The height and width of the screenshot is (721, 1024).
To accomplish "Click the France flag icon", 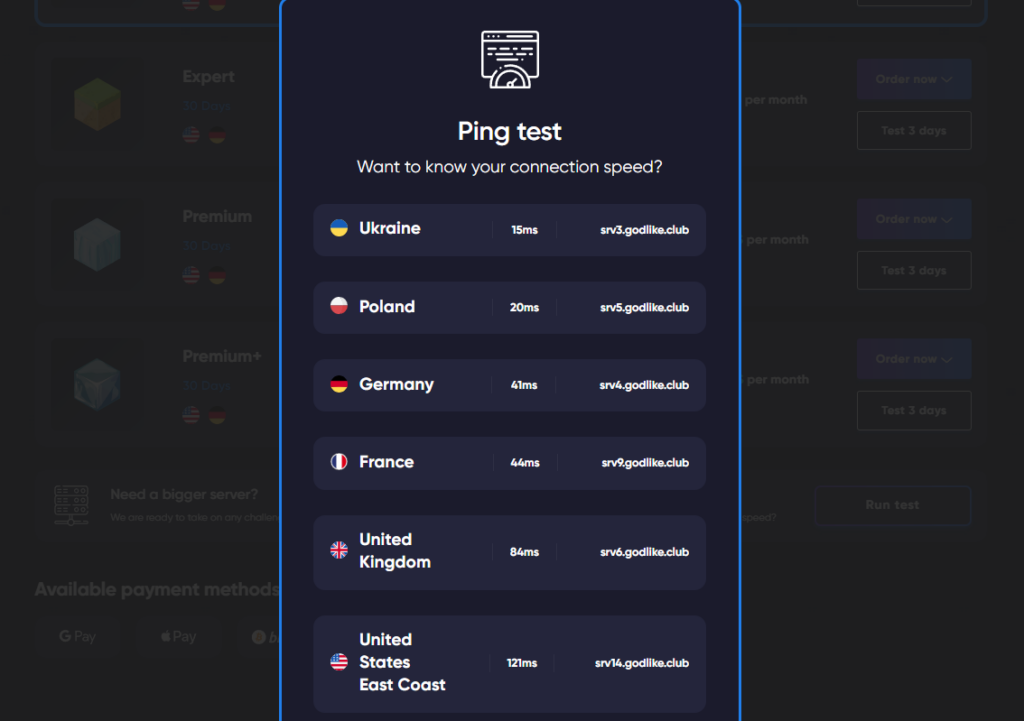I will (x=339, y=462).
